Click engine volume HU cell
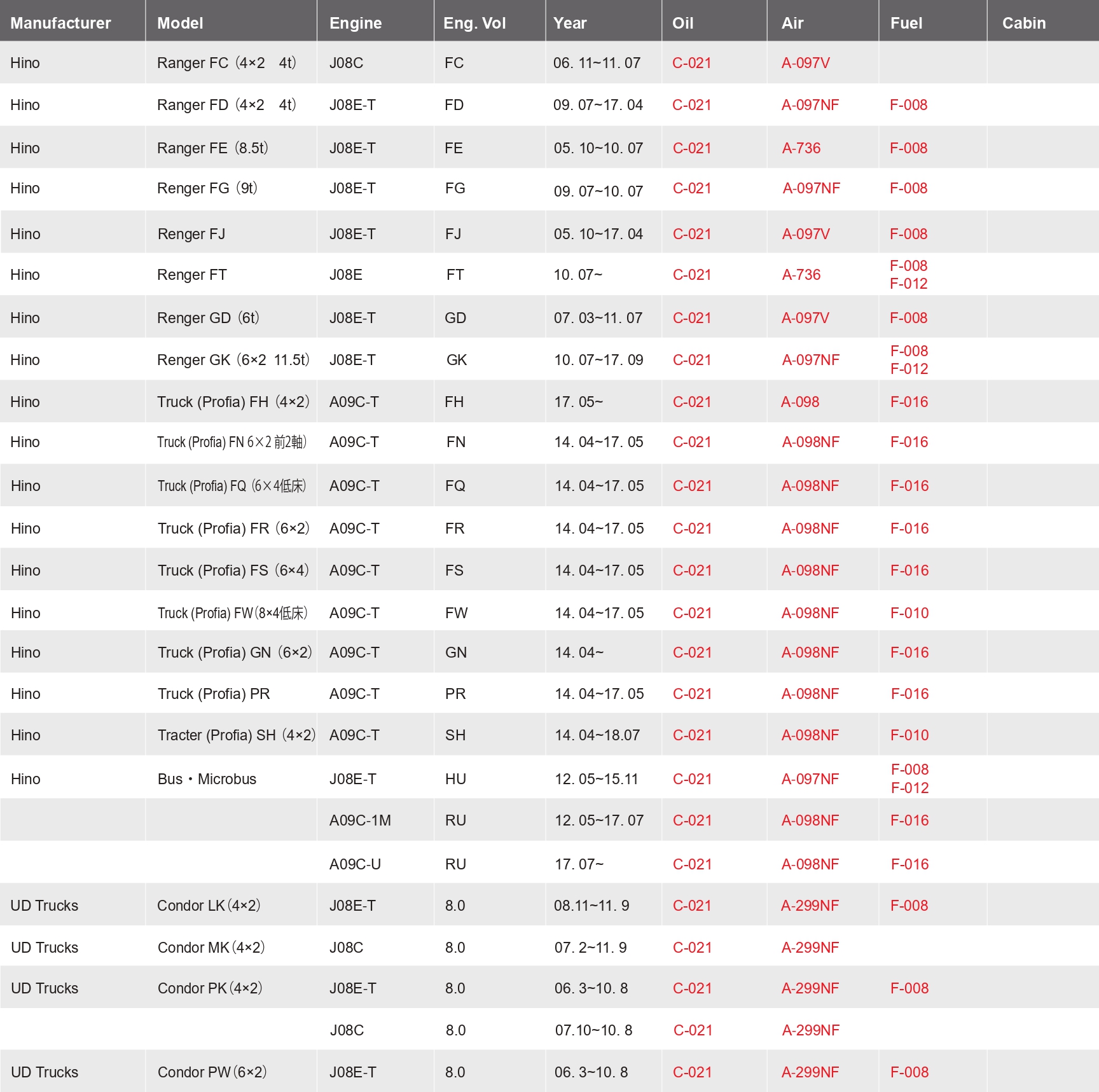 [455, 779]
